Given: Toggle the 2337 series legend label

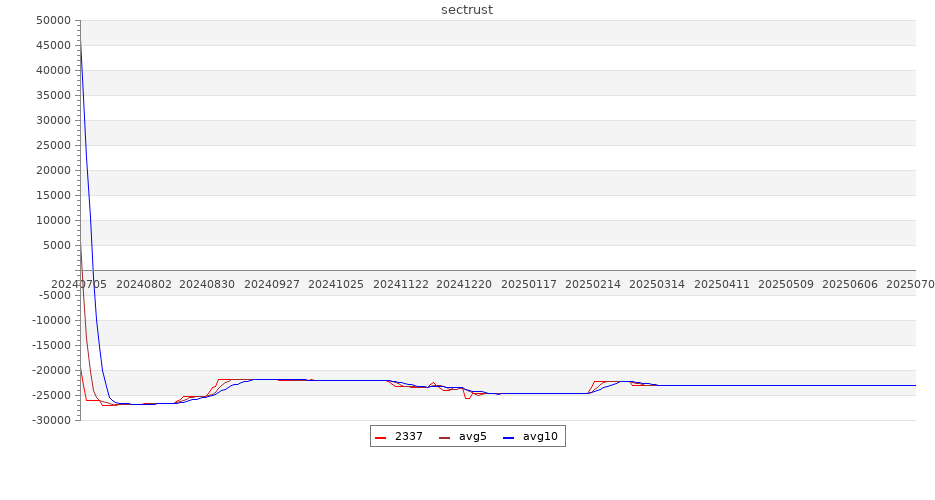Looking at the screenshot, I should [x=408, y=437].
